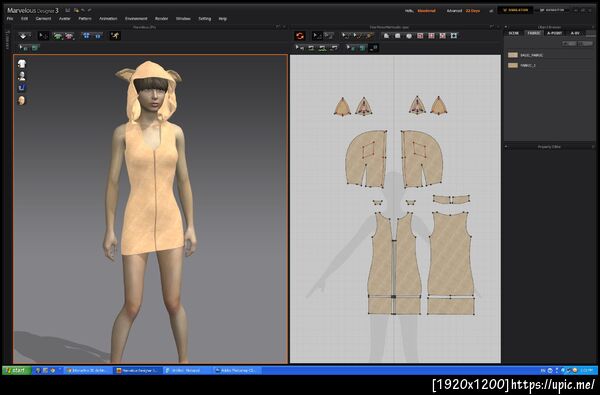Click the FABRIC_1 color swatch

pos(513,65)
